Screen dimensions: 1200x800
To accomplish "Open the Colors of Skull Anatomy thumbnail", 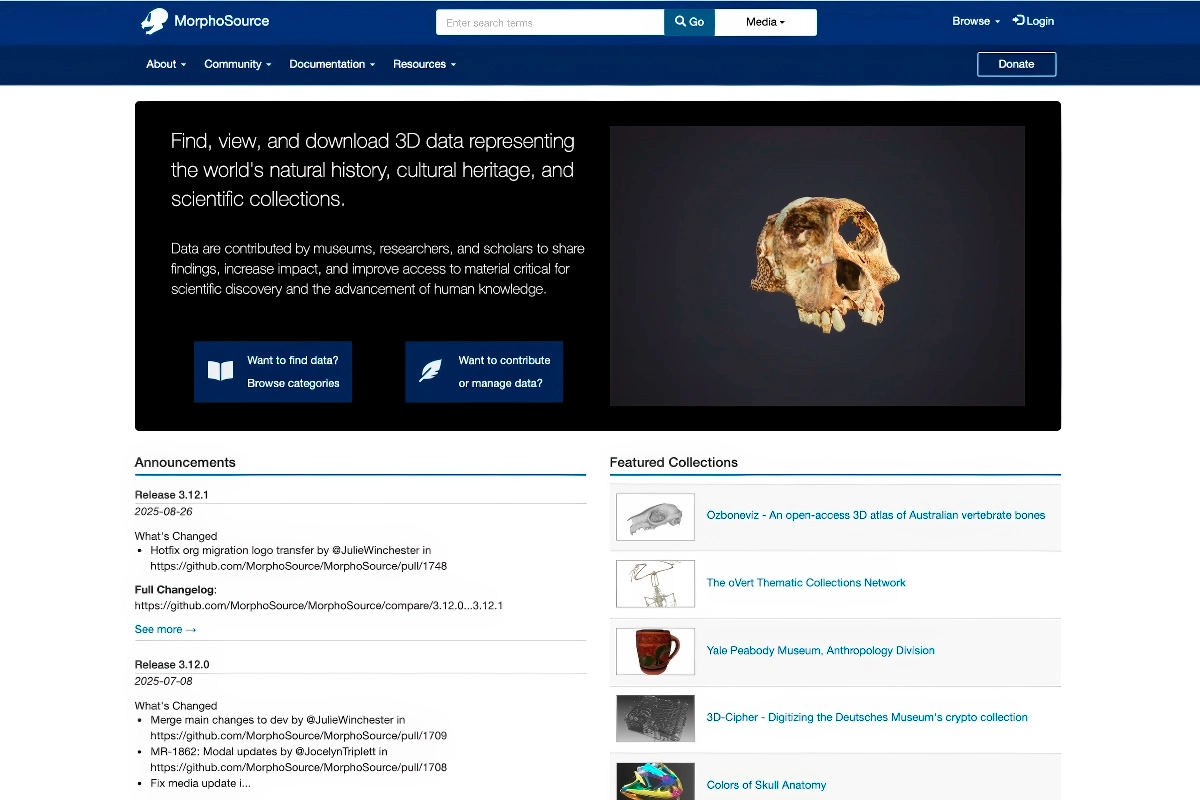I will (655, 781).
